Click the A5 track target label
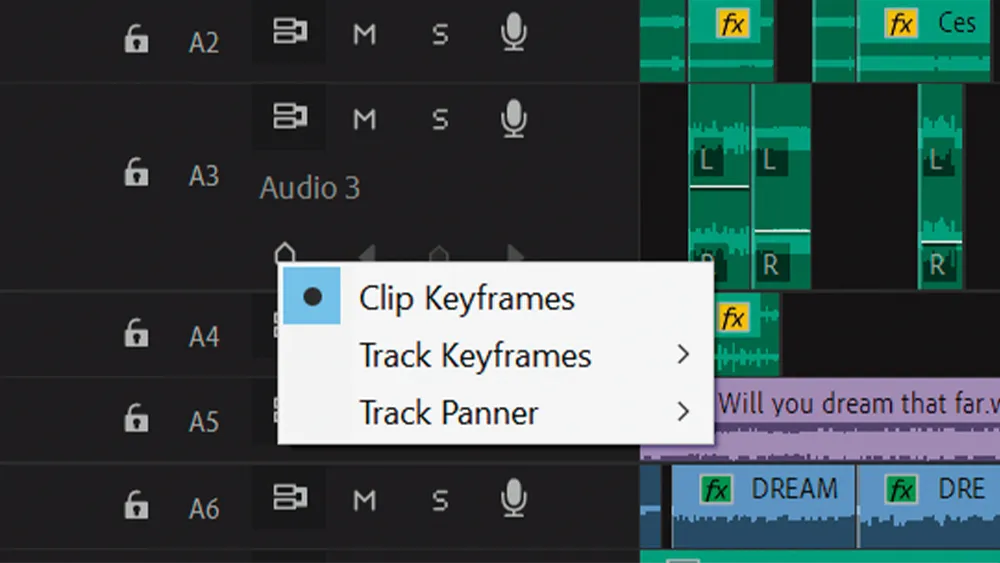1000x563 pixels. click(204, 421)
